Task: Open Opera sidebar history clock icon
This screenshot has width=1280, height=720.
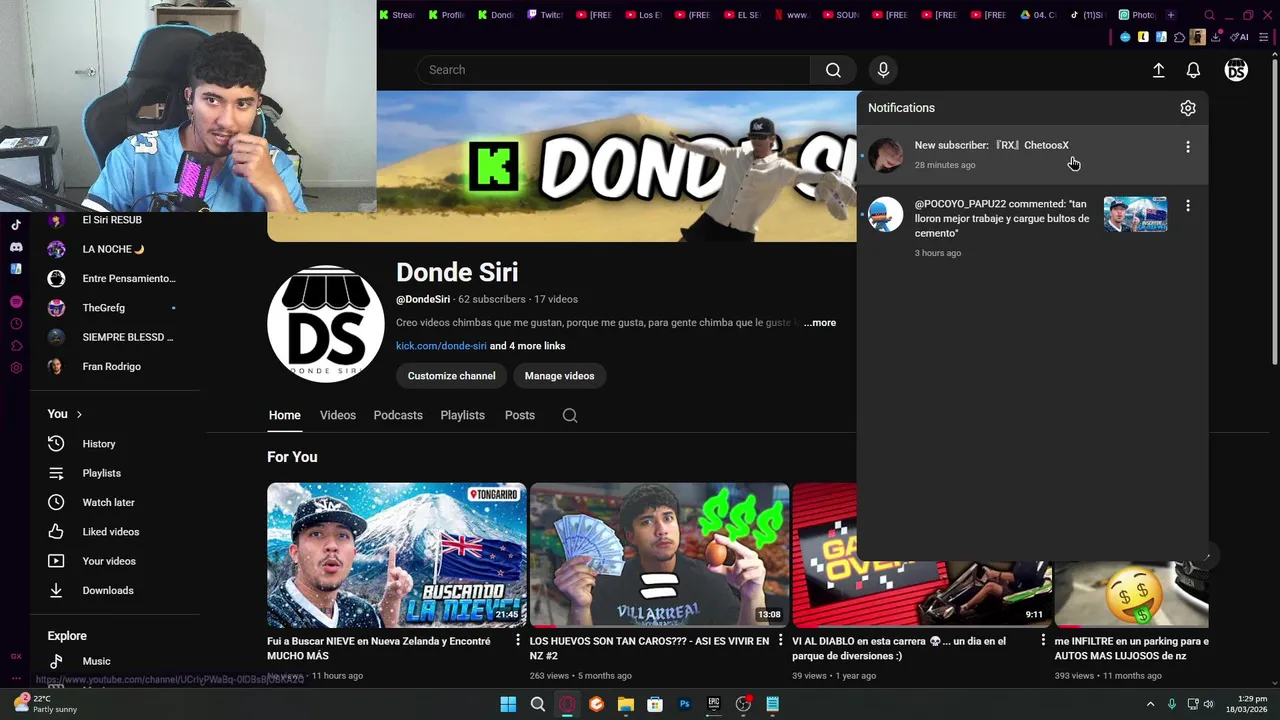Action: (16, 324)
